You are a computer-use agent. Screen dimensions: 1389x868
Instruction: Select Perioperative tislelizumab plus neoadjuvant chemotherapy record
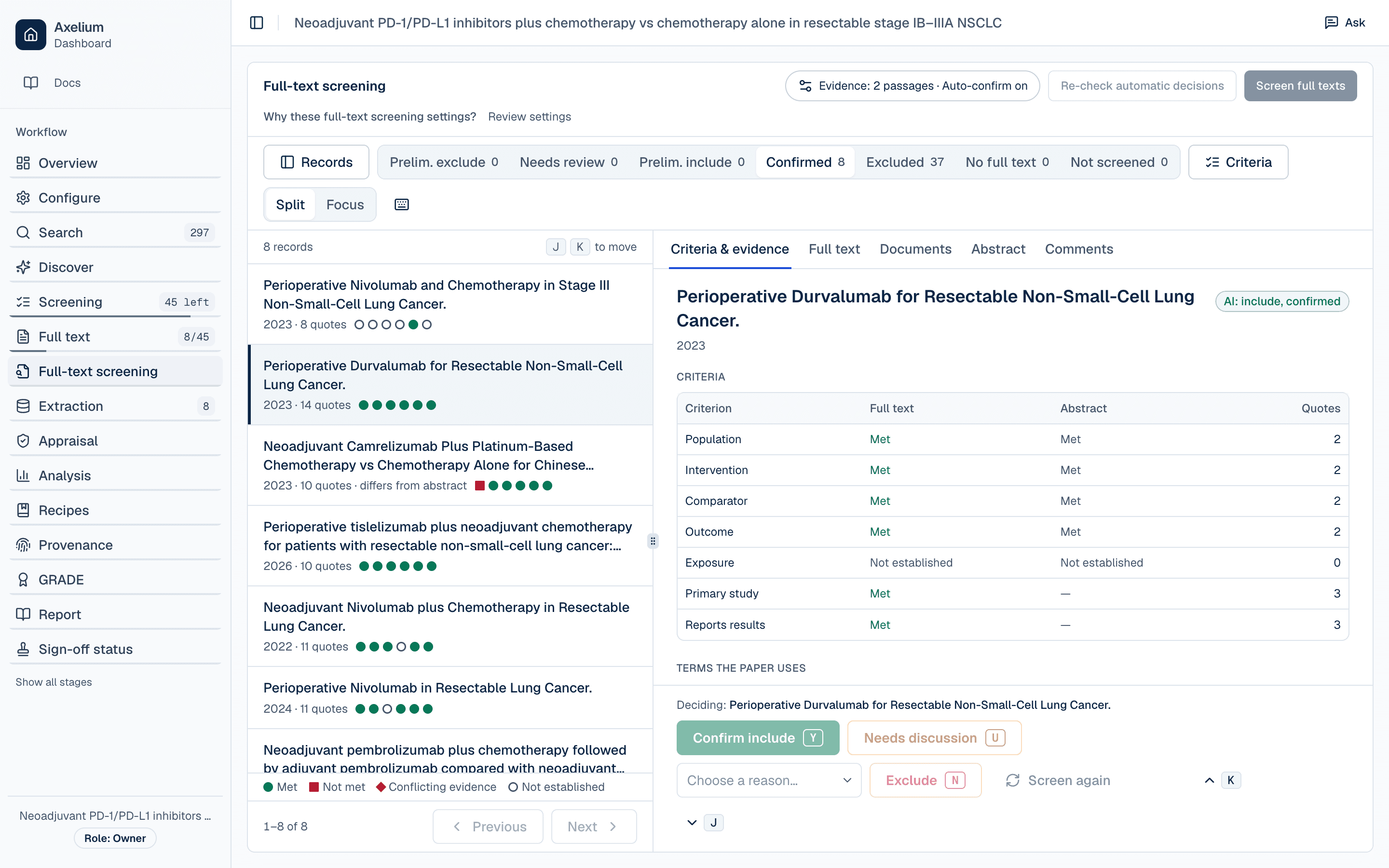[x=450, y=545]
